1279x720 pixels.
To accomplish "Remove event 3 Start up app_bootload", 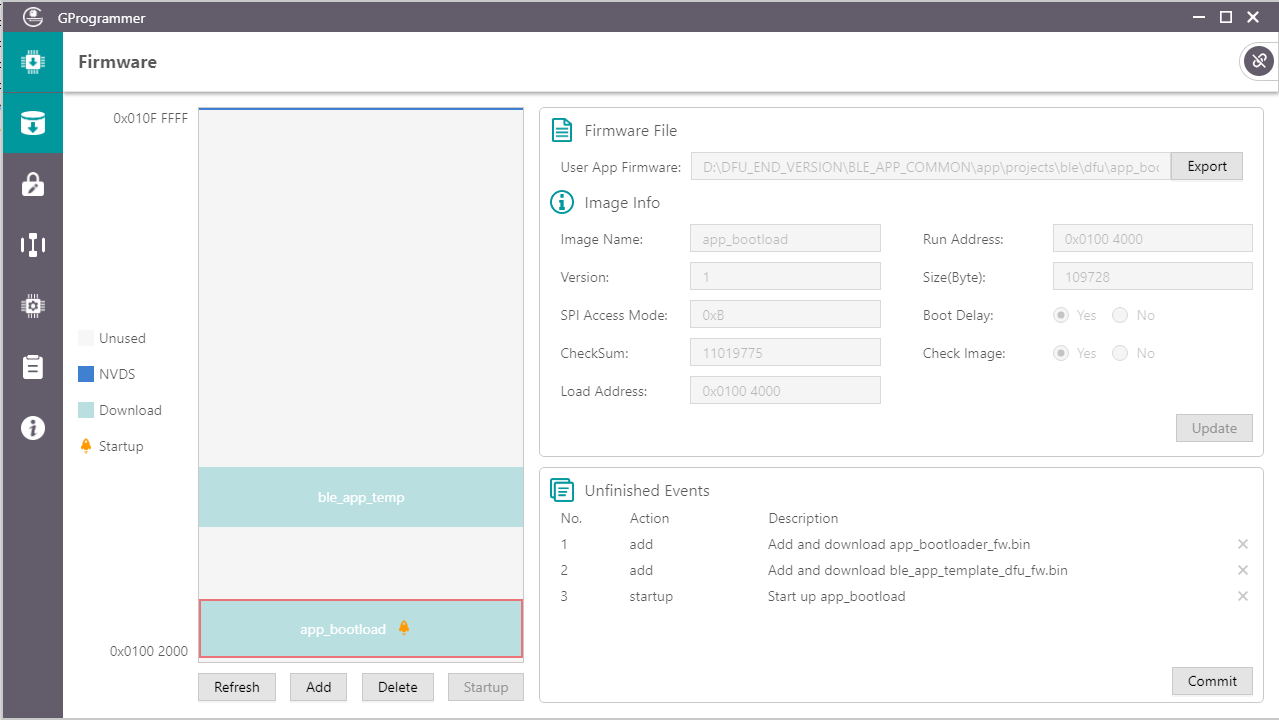I will coord(1243,596).
